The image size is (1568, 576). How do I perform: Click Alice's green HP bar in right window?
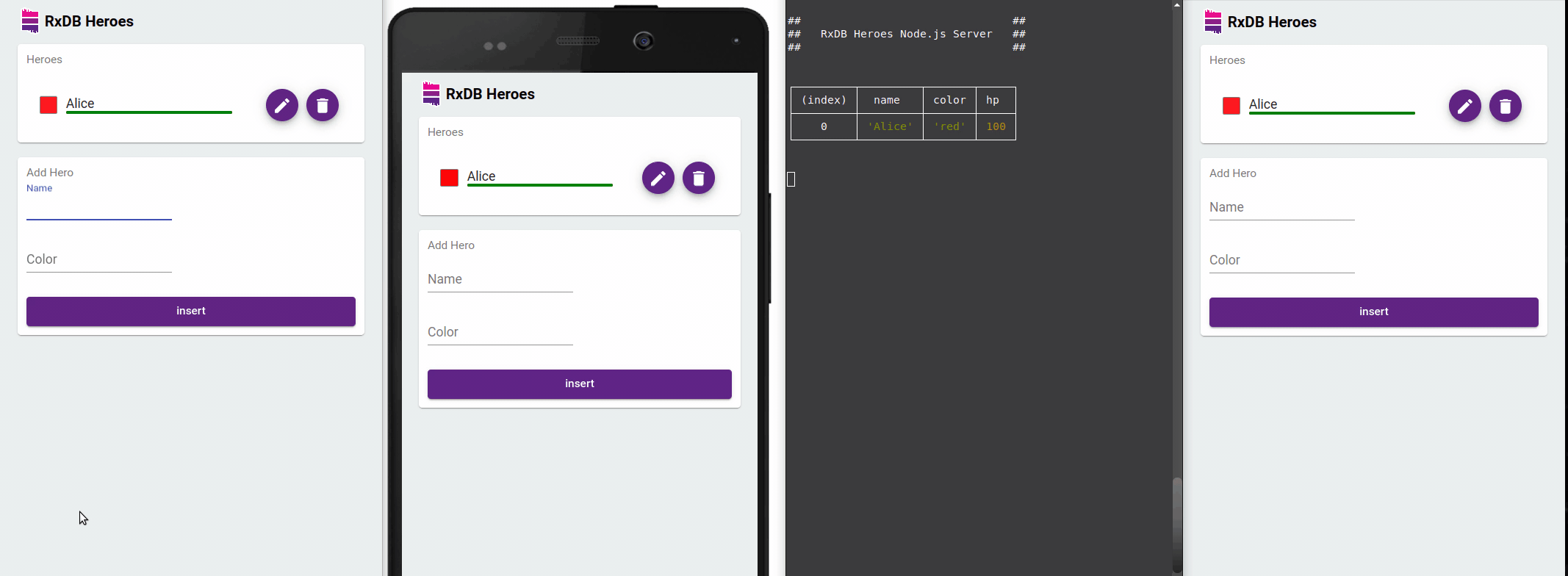coord(1332,113)
